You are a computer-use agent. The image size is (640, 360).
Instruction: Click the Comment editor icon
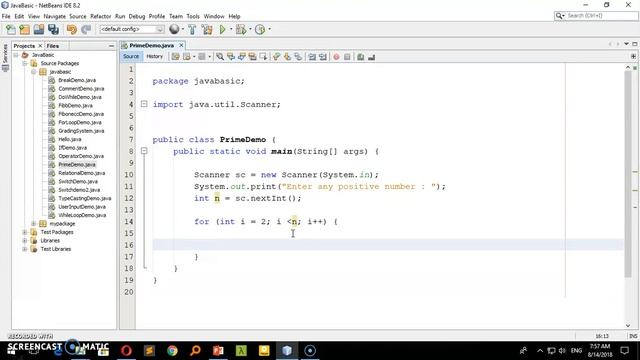pyautogui.click(x=360, y=57)
